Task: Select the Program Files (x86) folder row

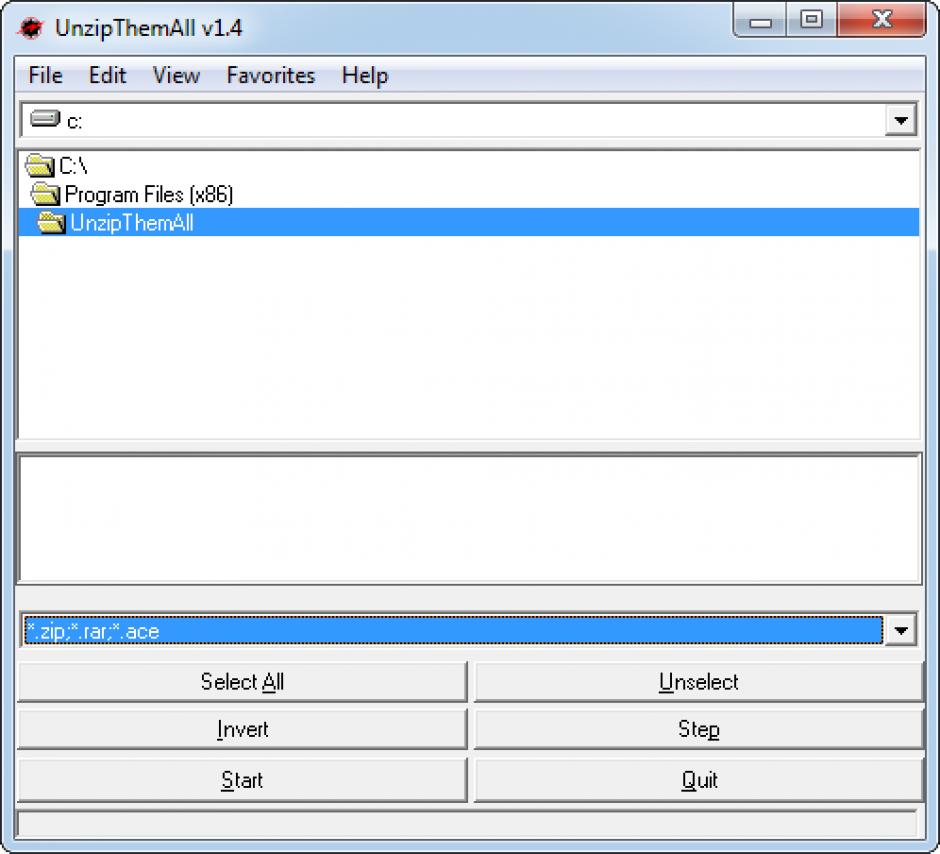Action: click(x=469, y=194)
